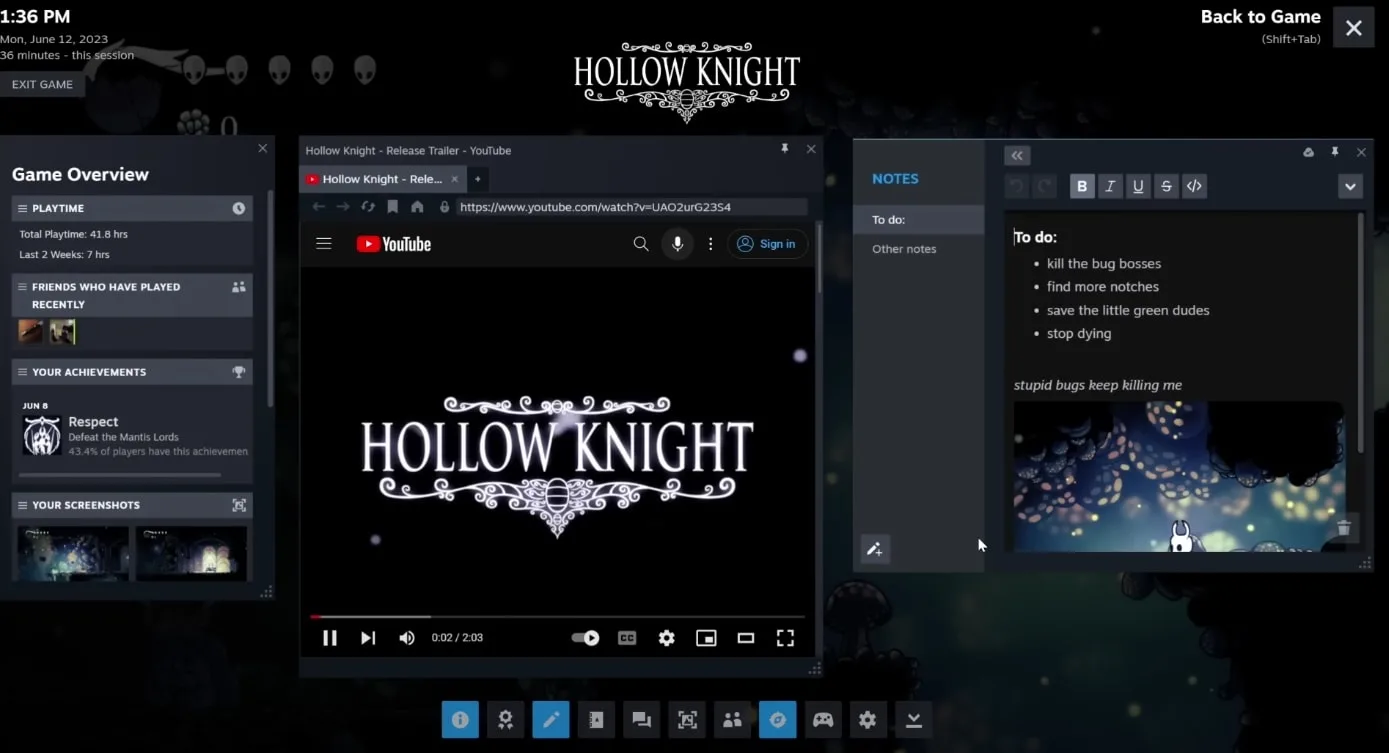Open the Controller settings icon in bottom toolbar

[823, 719]
